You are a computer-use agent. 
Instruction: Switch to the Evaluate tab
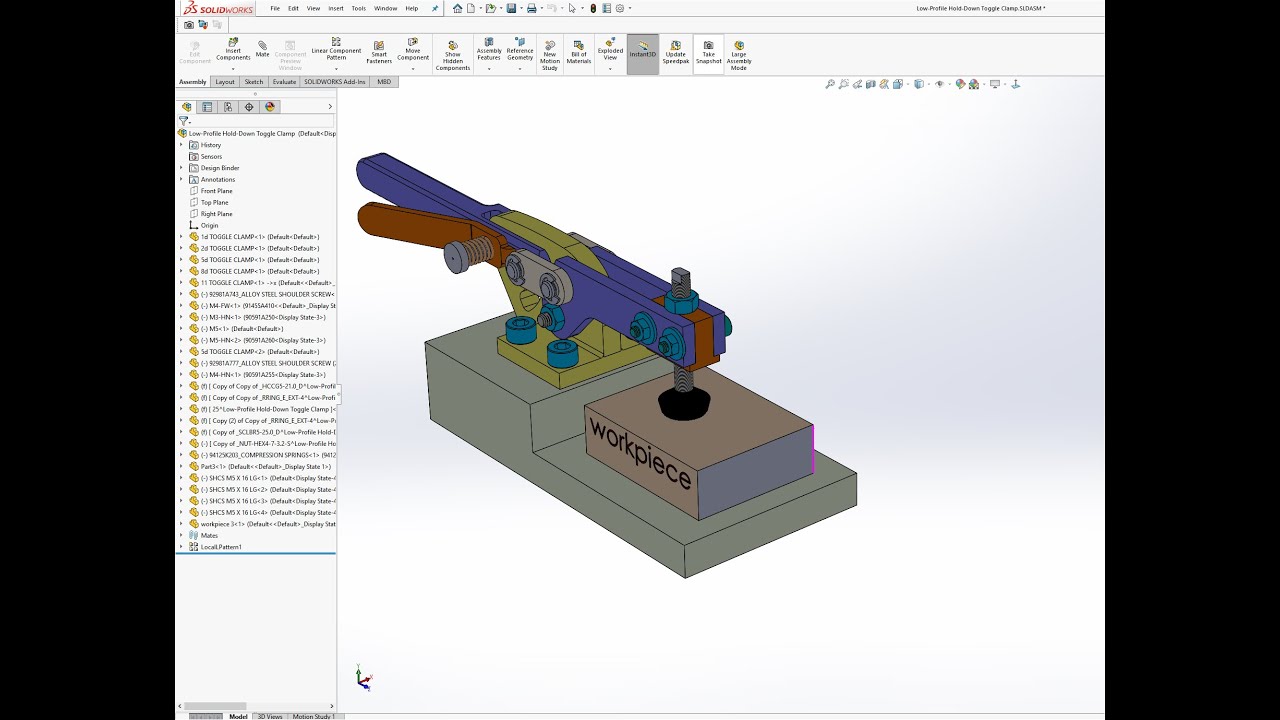point(284,82)
